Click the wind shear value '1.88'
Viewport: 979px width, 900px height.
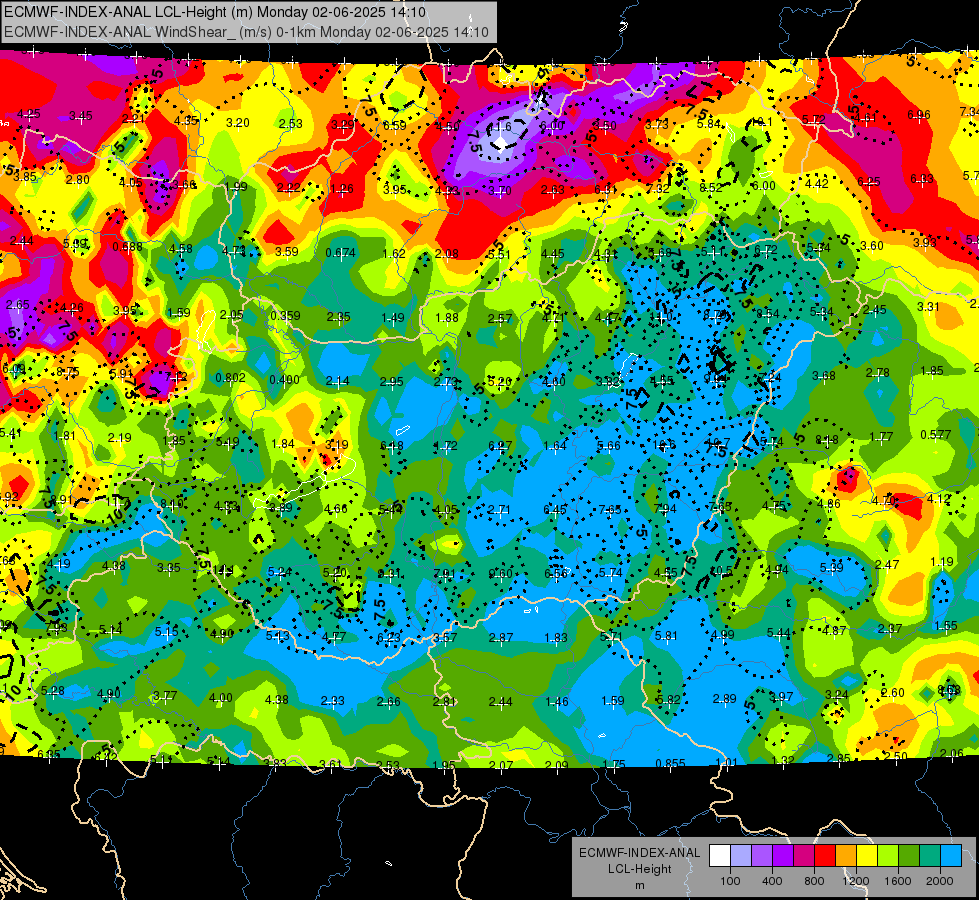(447, 318)
